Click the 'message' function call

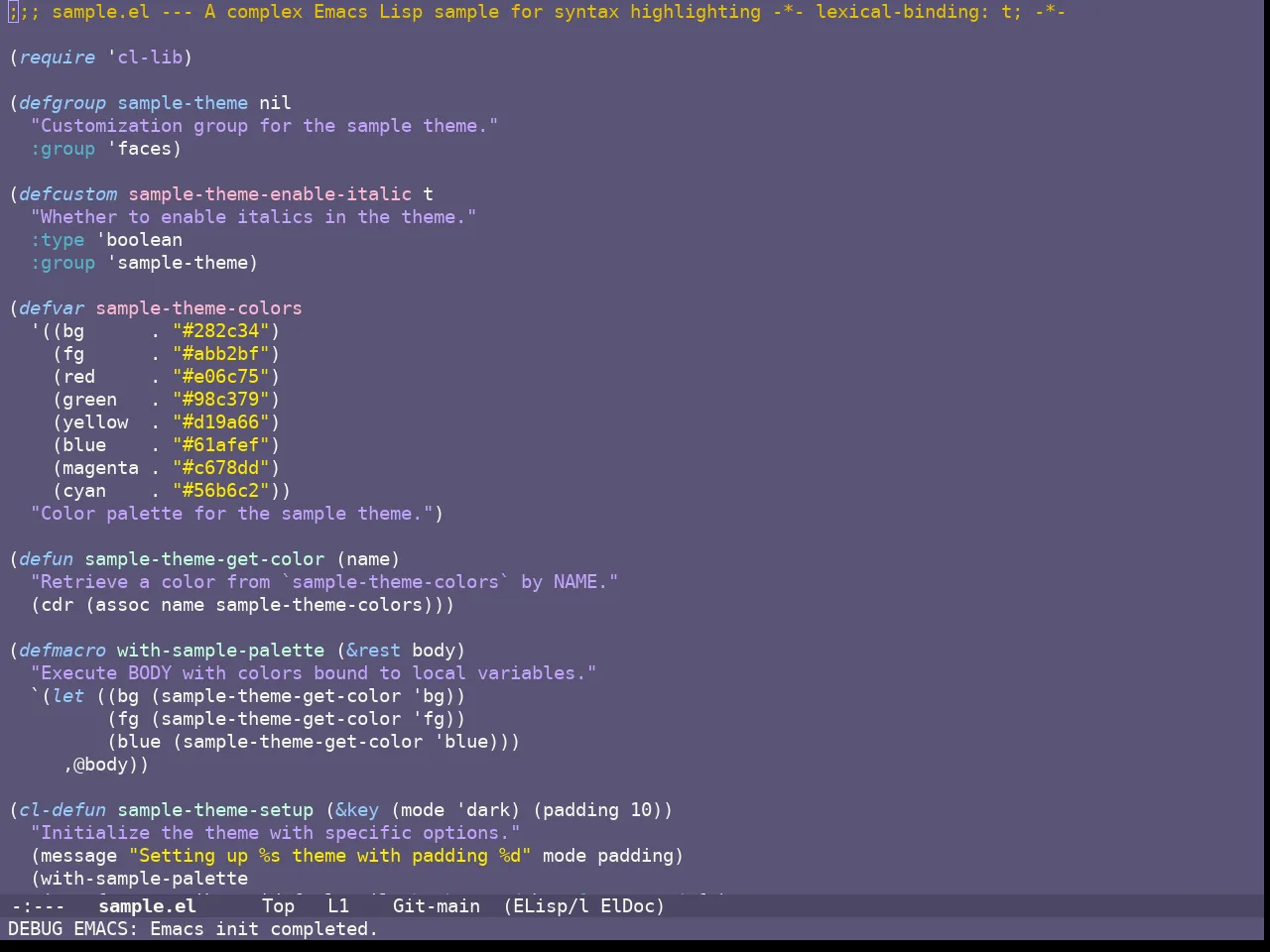79,856
